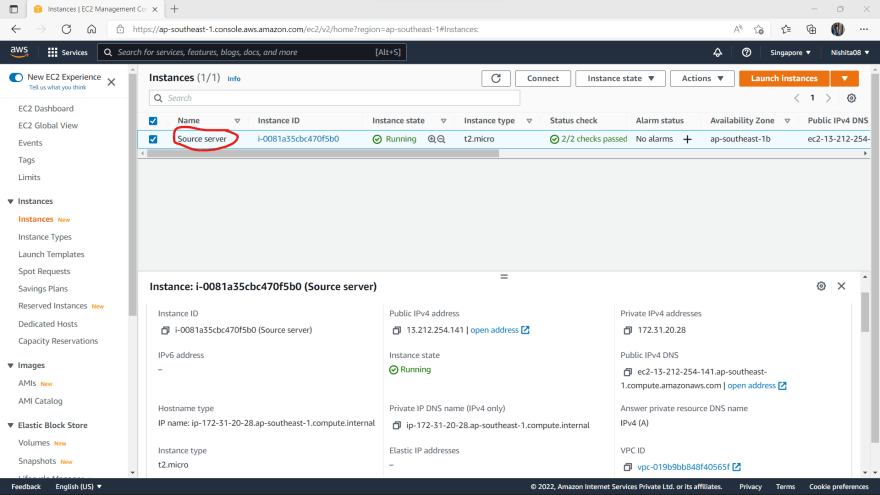Open browser collections icon
880x495 pixels.
[x=811, y=29]
